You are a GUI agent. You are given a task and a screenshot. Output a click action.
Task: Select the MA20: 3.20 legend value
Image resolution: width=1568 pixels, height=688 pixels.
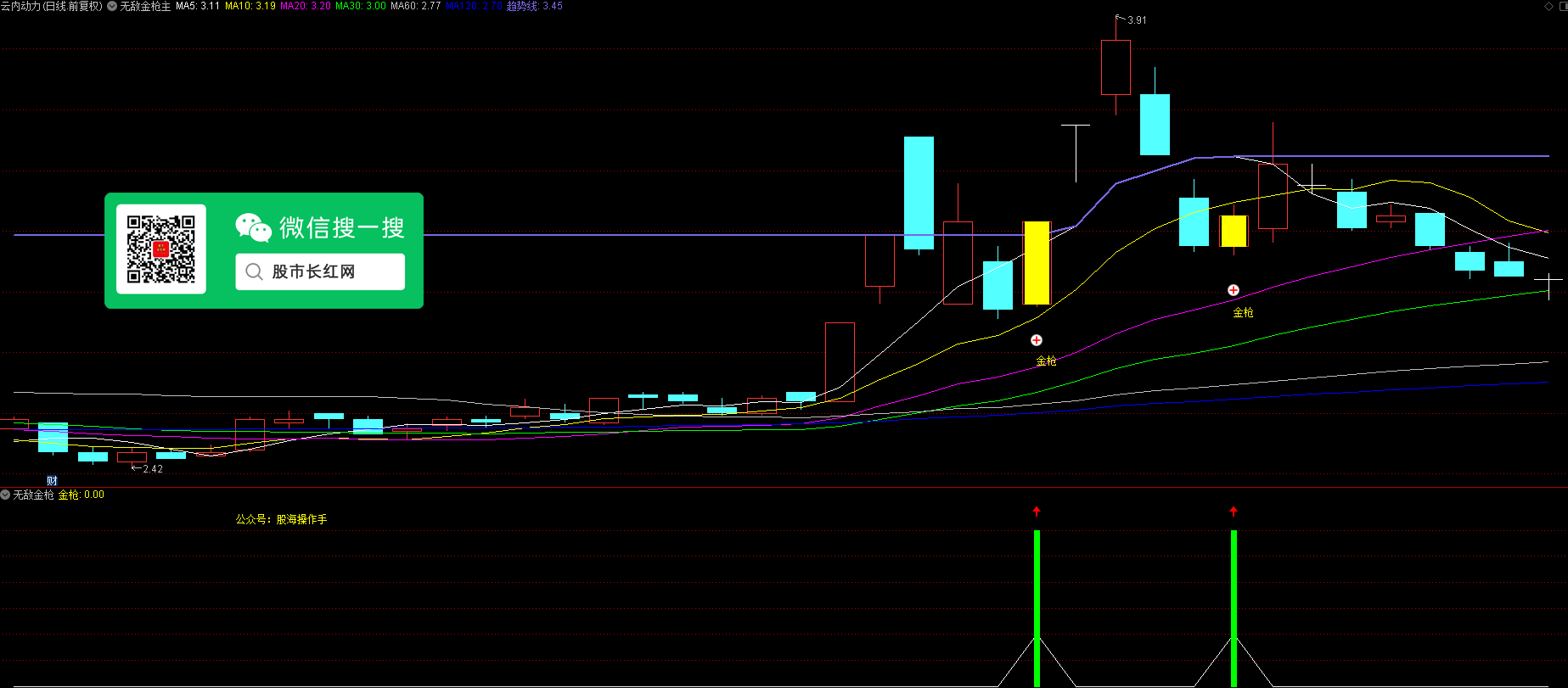[x=306, y=6]
